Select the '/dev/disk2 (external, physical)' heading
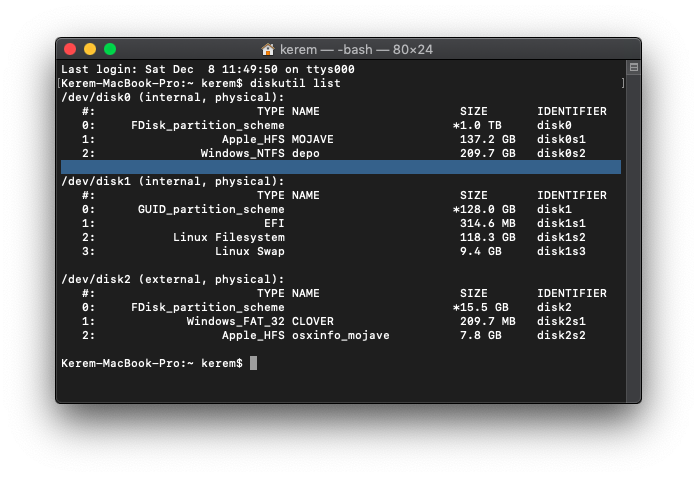Viewport: 697px width, 477px height. [172, 279]
